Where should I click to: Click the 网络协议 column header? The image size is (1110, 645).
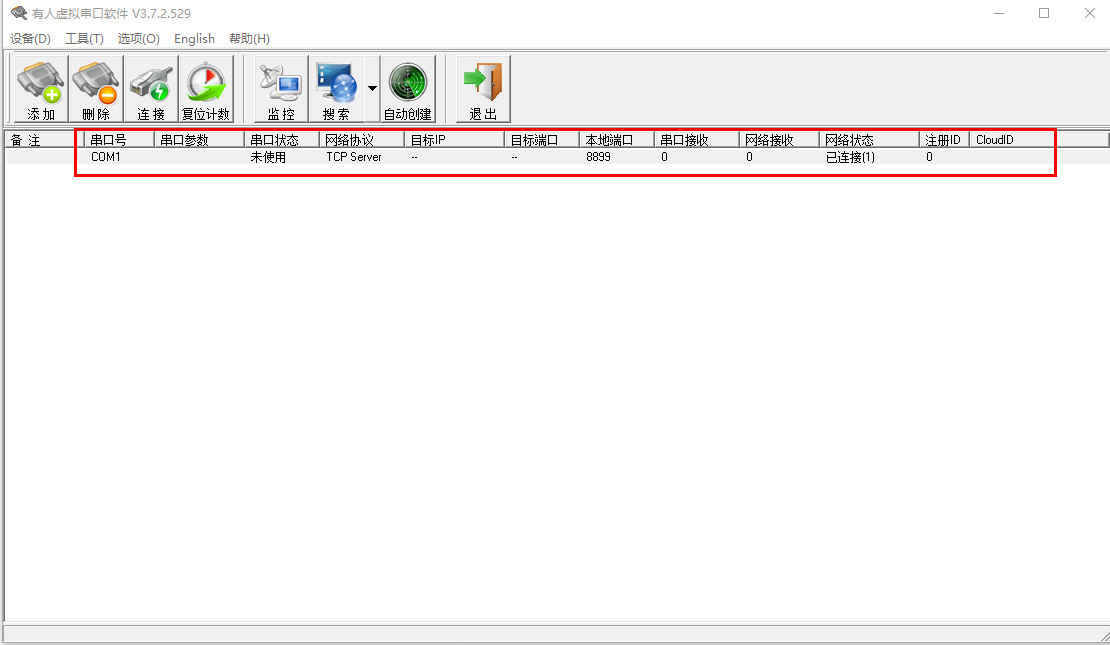(x=361, y=140)
